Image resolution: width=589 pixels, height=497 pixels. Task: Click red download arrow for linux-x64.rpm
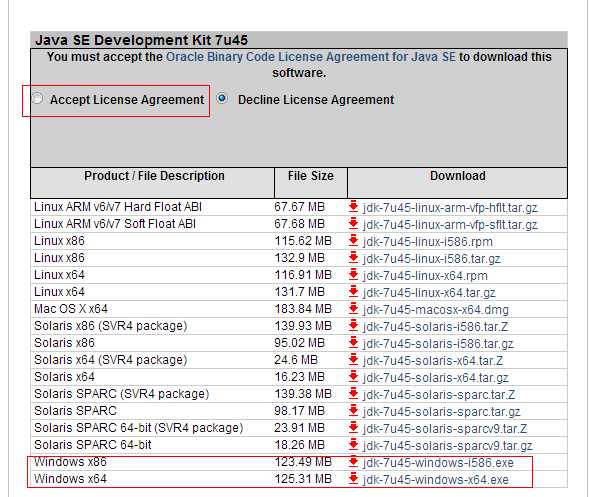[353, 275]
